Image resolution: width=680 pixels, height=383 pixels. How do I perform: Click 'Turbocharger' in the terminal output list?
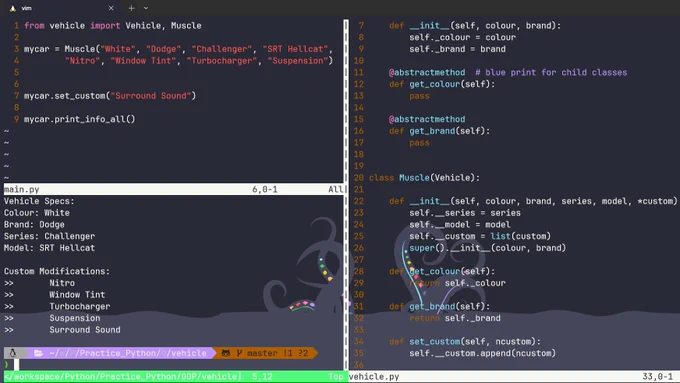pos(80,307)
